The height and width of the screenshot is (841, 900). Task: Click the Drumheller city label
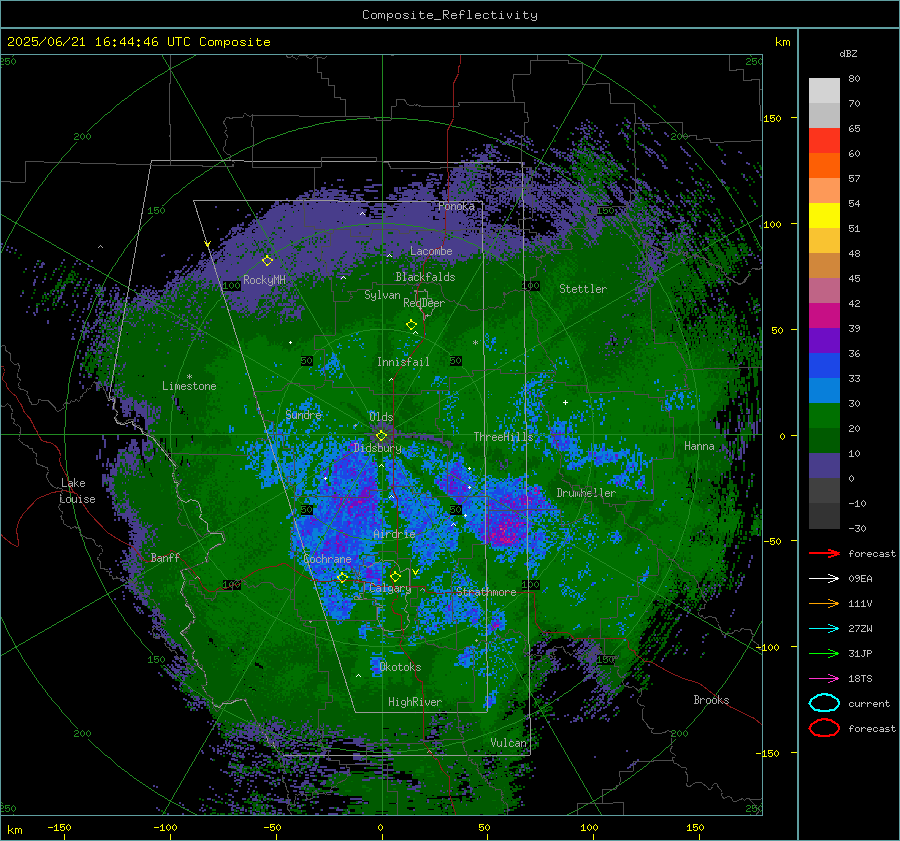click(586, 493)
